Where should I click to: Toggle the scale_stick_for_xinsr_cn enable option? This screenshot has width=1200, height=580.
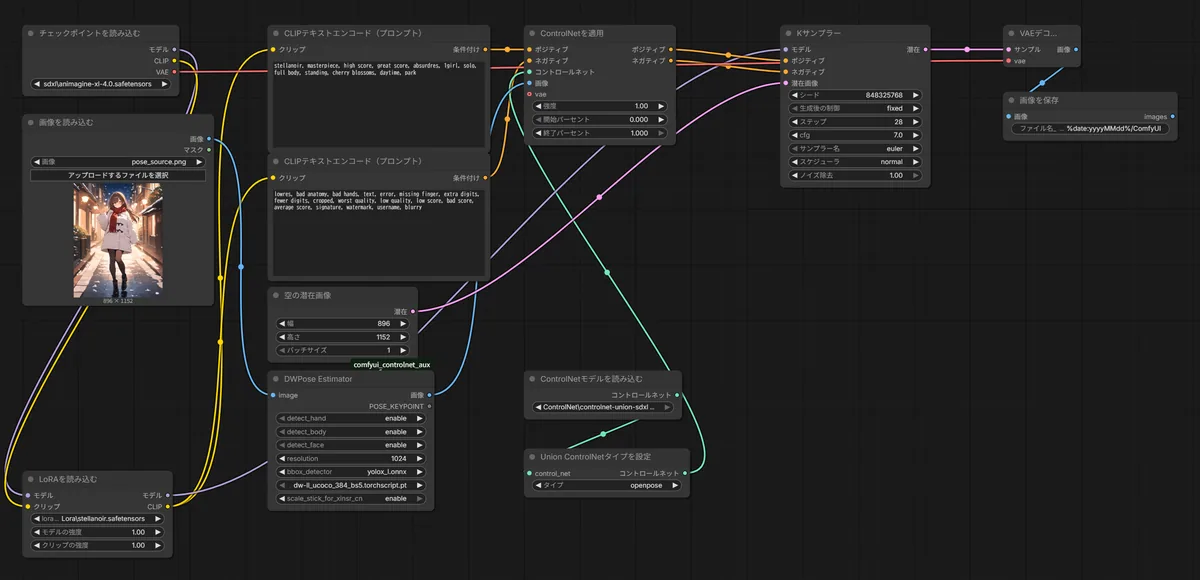point(351,498)
